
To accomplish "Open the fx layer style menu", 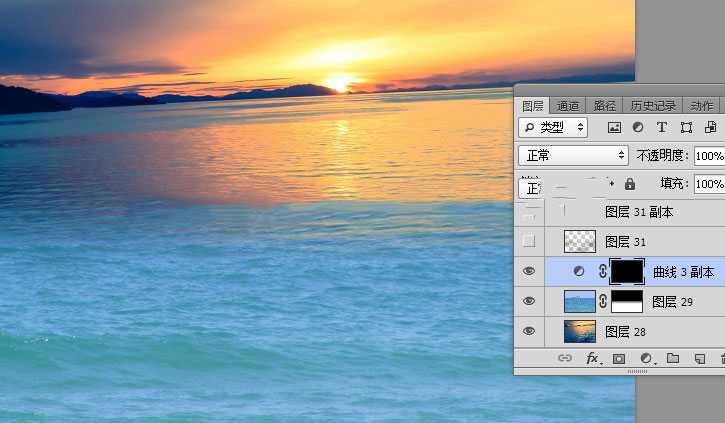I will (x=592, y=358).
